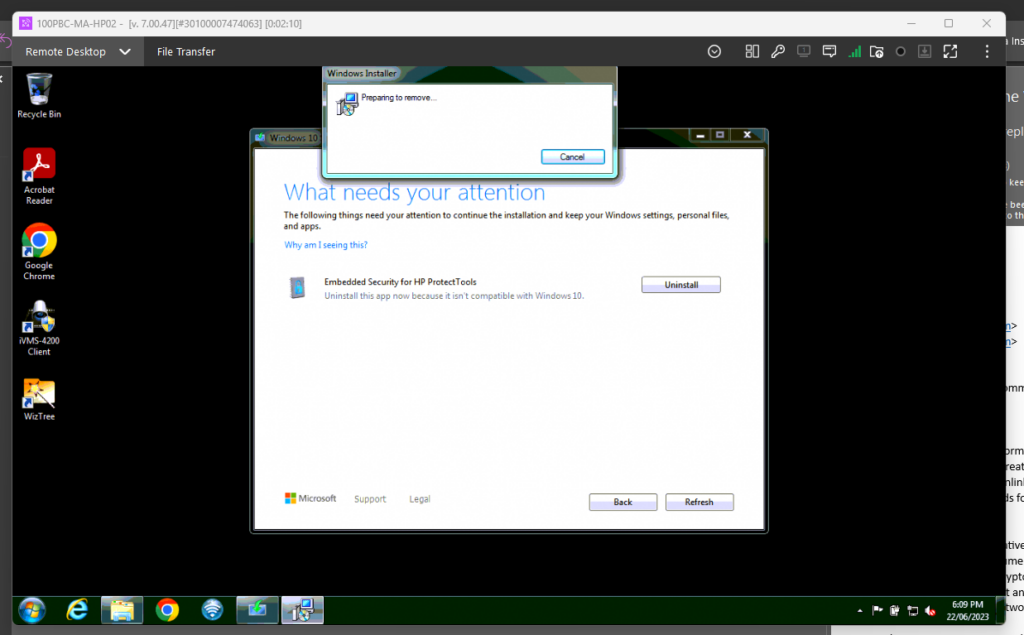Close the Windows 10 setup window
Image resolution: width=1024 pixels, height=635 pixels.
747,135
